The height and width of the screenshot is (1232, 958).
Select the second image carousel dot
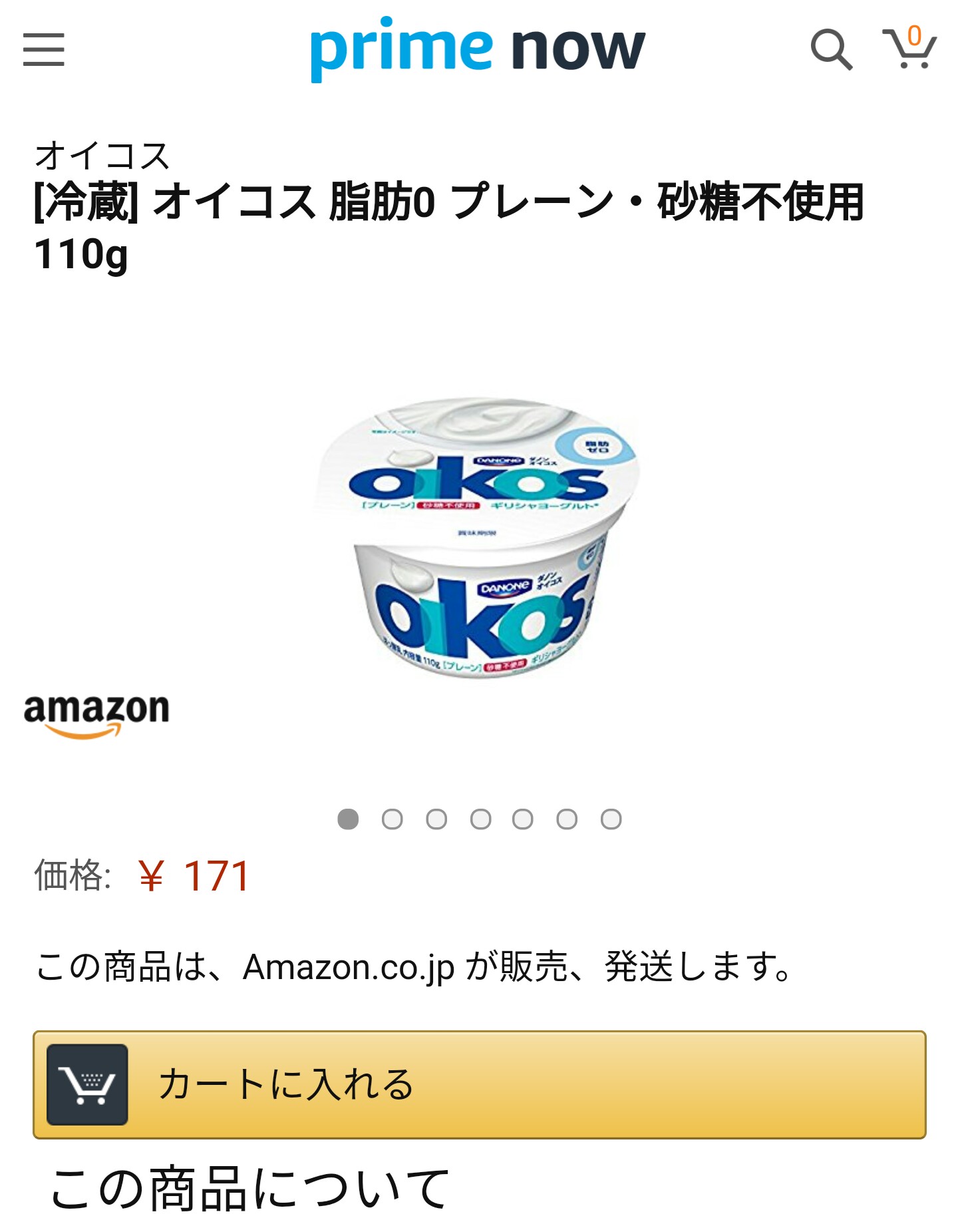392,819
